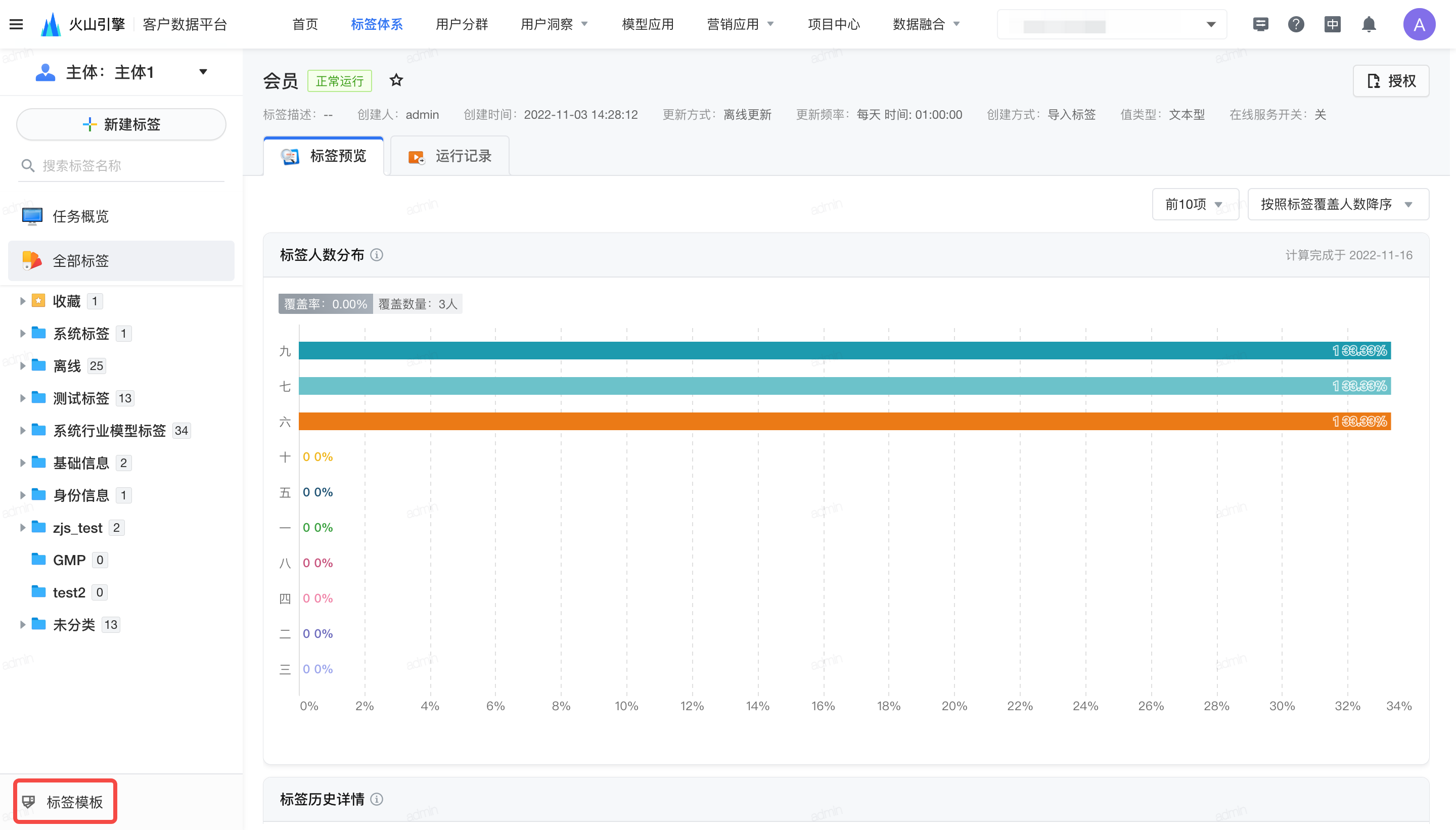The image size is (1456, 830).
Task: Click the 全部标签 tag icon
Action: [32, 260]
